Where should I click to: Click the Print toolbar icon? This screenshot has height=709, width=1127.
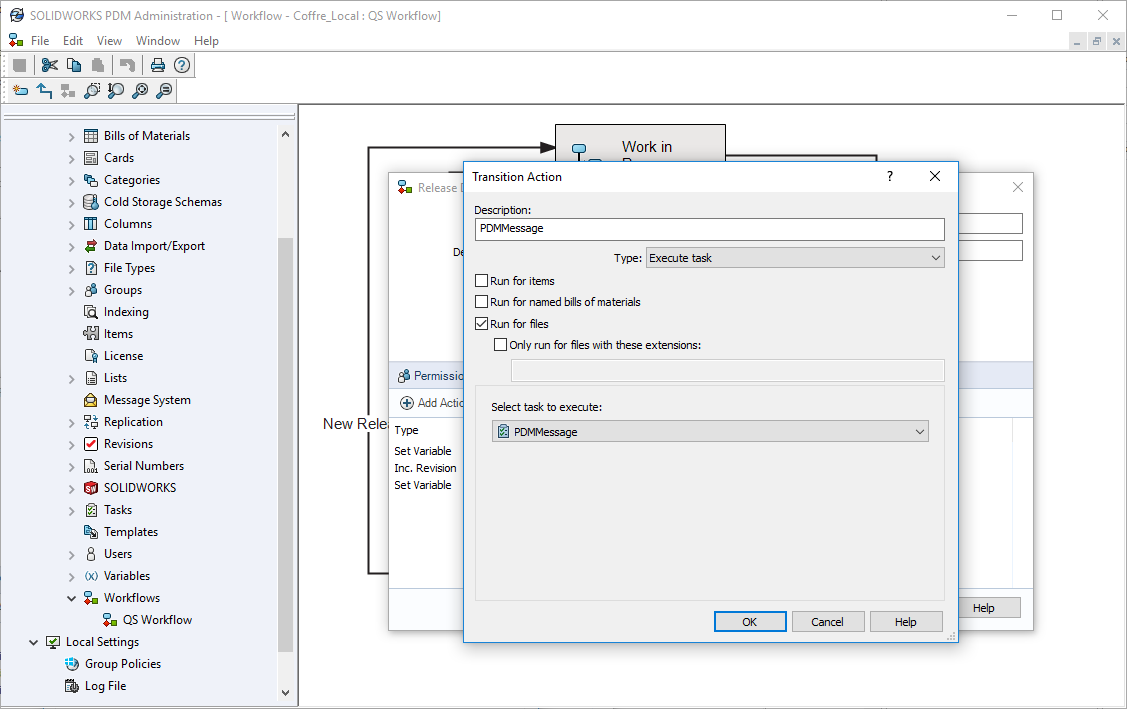(x=157, y=65)
